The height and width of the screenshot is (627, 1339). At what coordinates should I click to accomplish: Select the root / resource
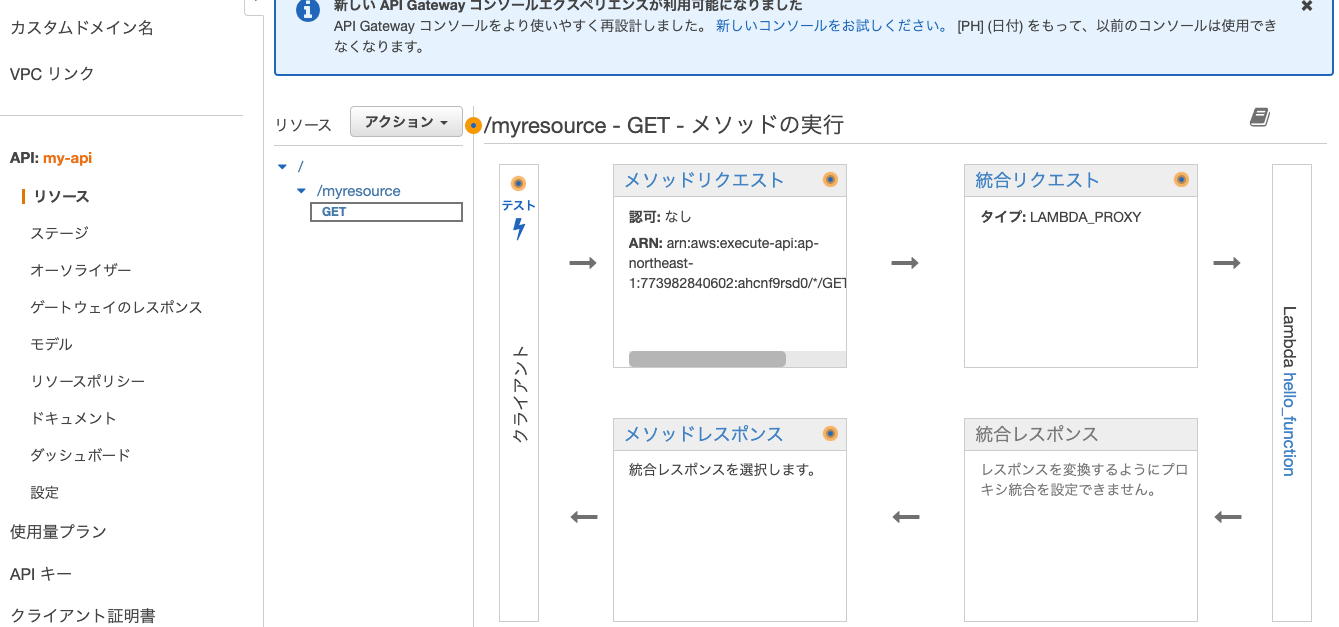pos(300,166)
